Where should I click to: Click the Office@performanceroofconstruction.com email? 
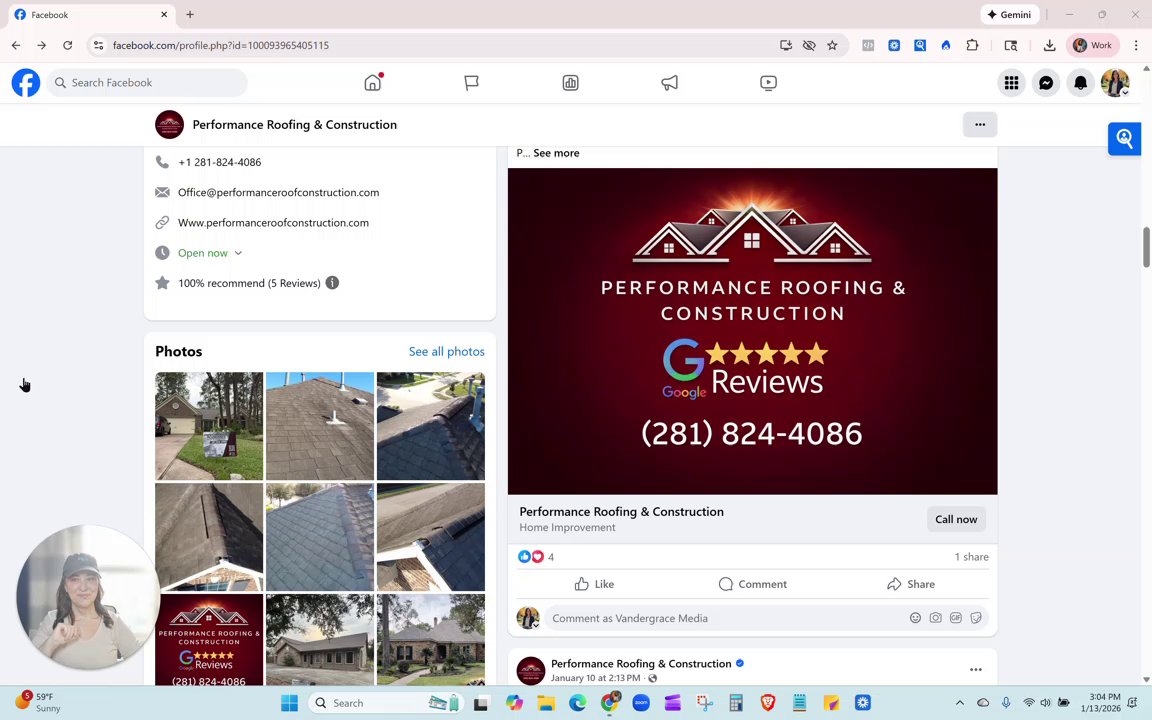click(x=278, y=192)
